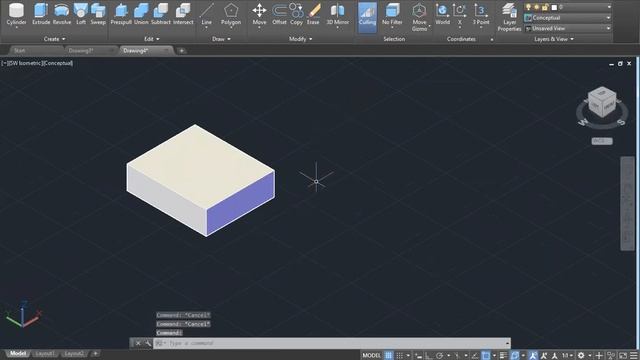Select the Erase tool
Screen dimensions: 640x360
point(313,14)
